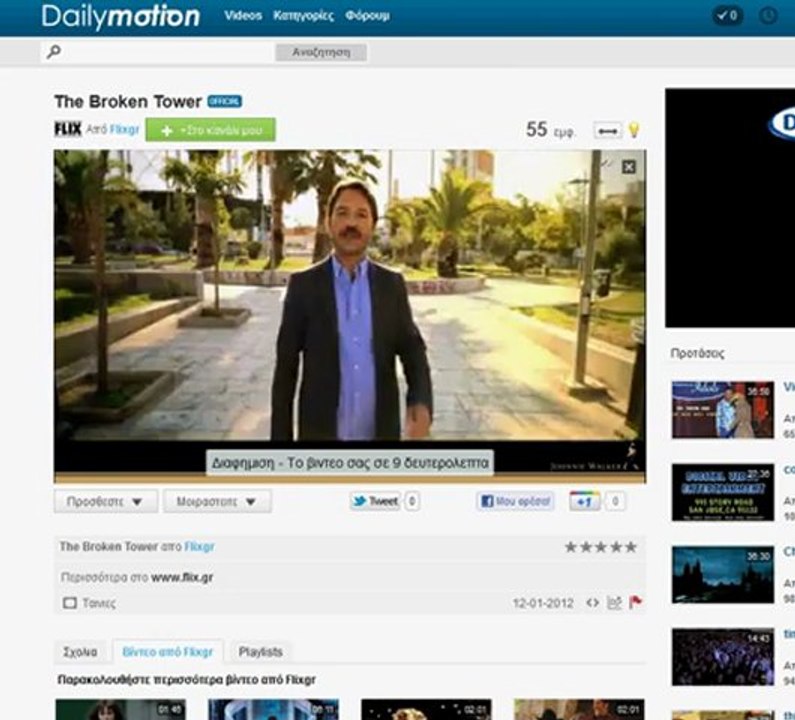Click the OFFICIAL badge next to title
The image size is (795, 720).
coord(225,101)
